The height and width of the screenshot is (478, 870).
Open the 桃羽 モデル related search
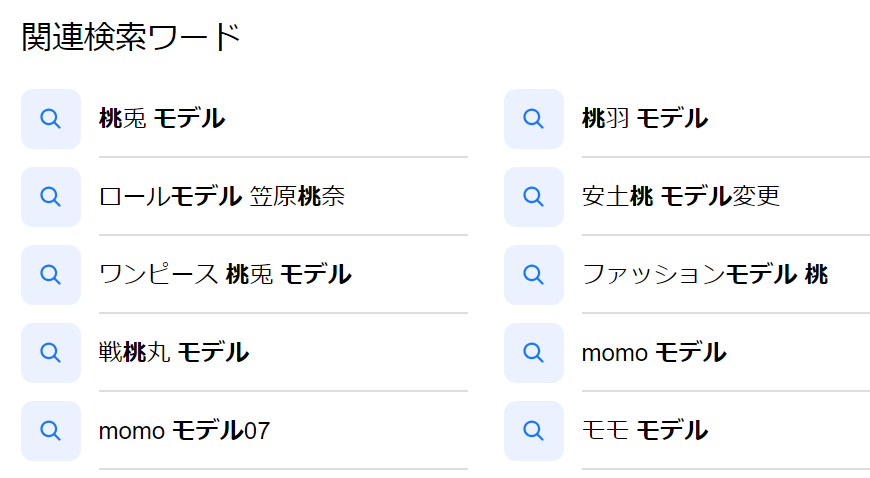pos(645,119)
